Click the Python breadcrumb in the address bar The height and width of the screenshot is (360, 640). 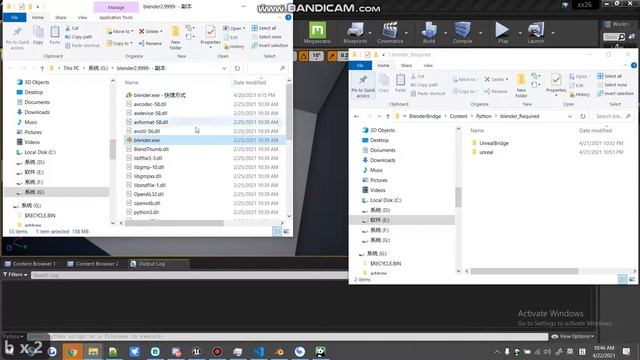click(x=484, y=116)
